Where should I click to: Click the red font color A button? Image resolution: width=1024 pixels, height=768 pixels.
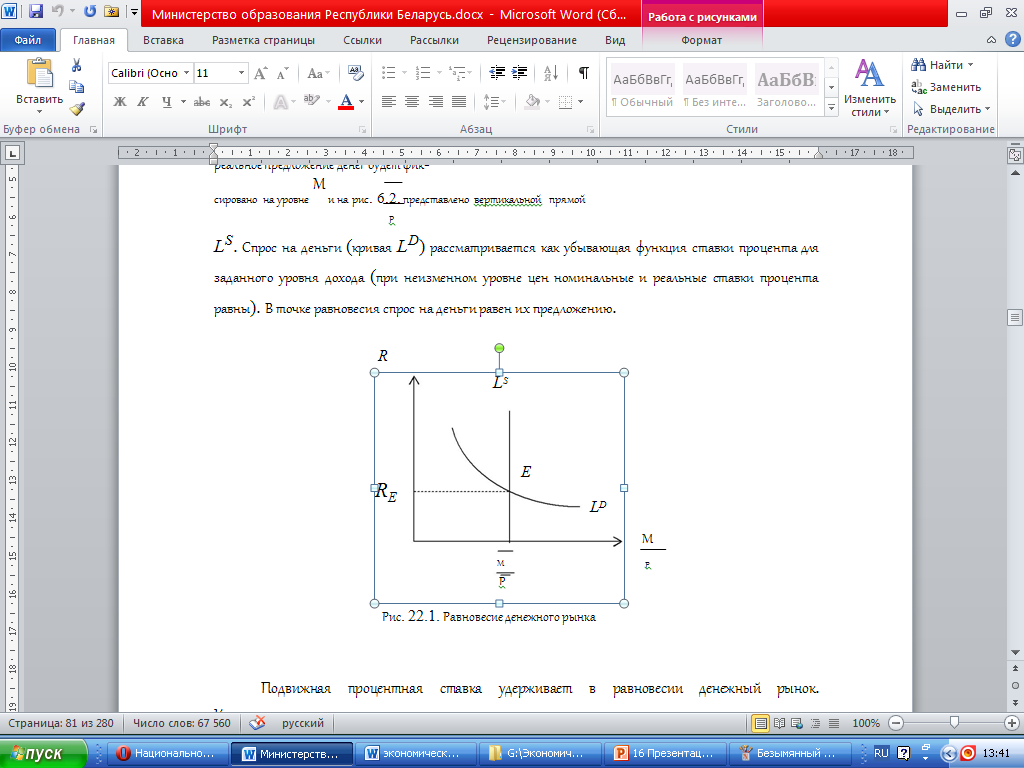tap(347, 102)
